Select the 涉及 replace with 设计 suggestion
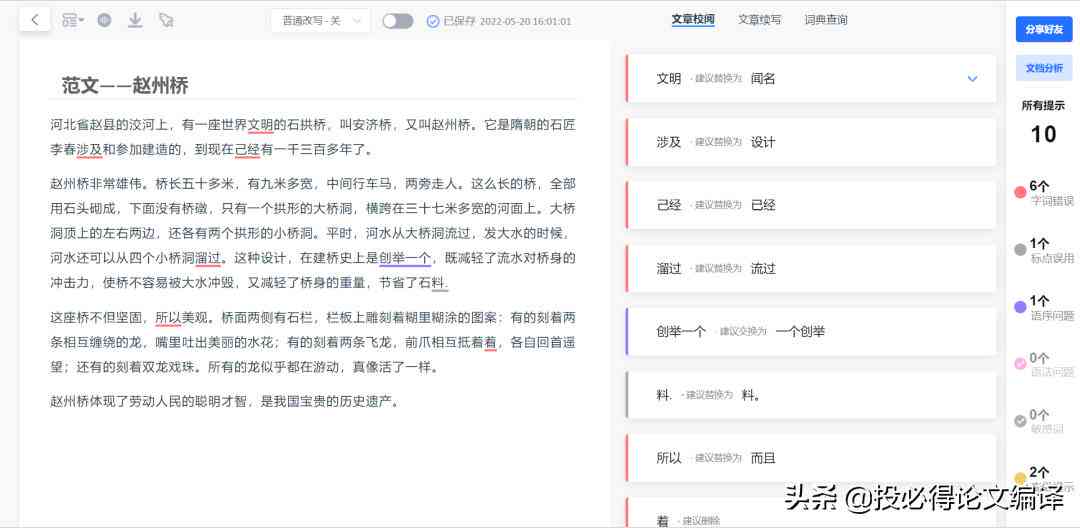 (810, 142)
